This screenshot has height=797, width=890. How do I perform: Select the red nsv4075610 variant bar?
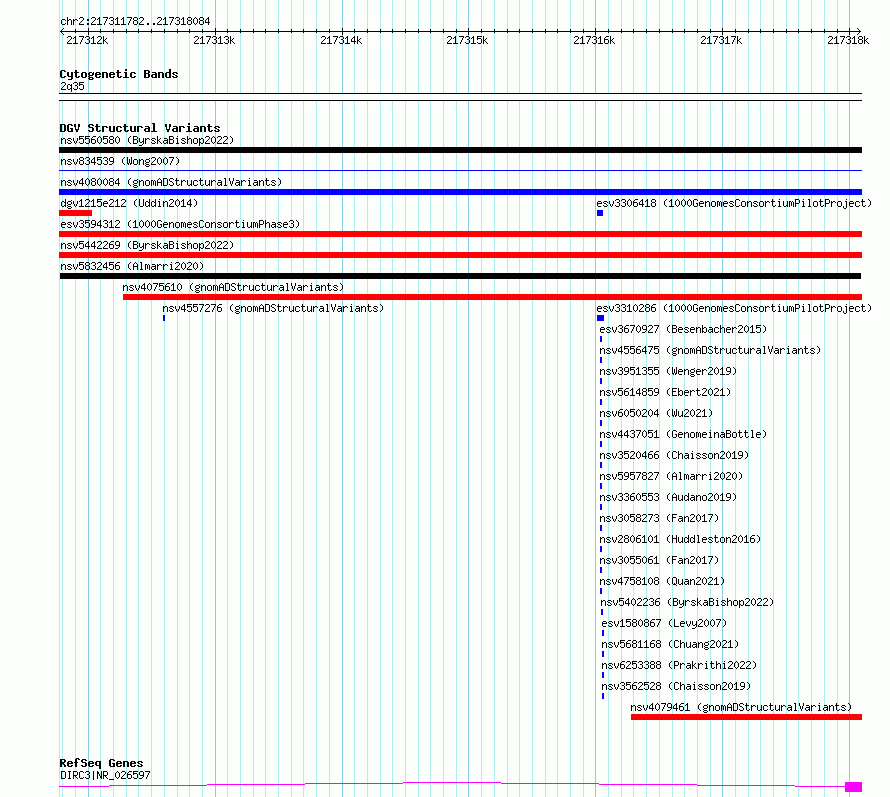tap(492, 297)
